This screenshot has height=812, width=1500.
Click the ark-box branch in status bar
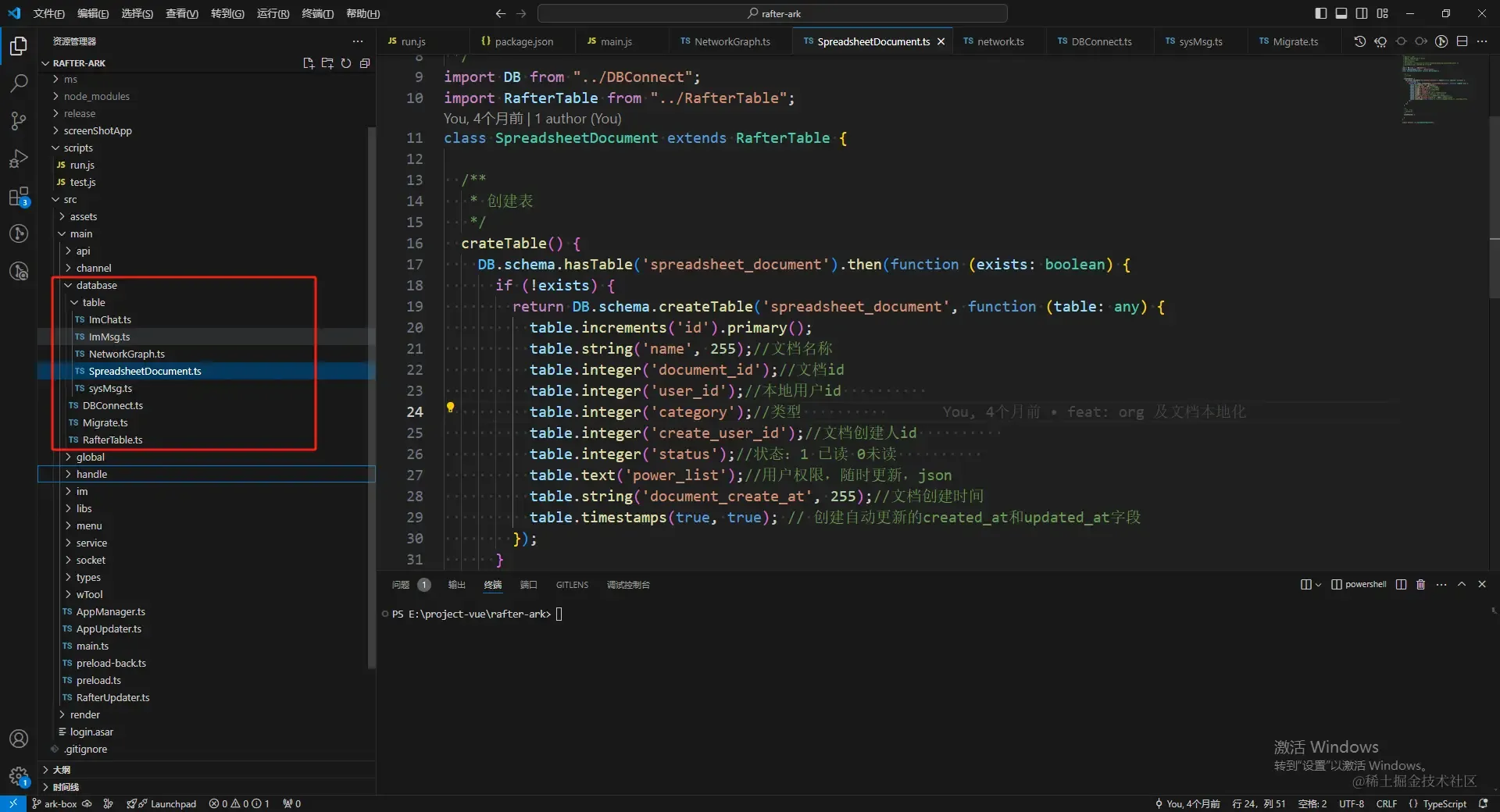tap(54, 803)
